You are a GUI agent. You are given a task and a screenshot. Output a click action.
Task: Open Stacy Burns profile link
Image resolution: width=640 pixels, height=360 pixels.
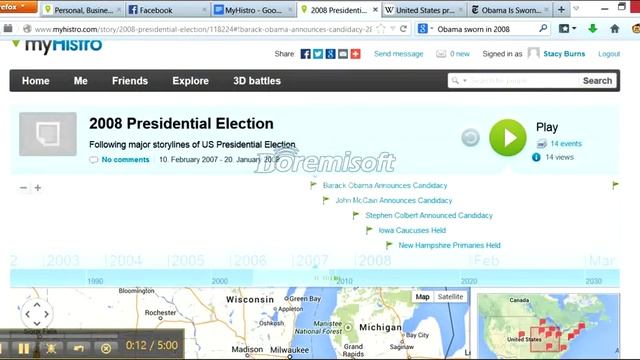coord(564,54)
